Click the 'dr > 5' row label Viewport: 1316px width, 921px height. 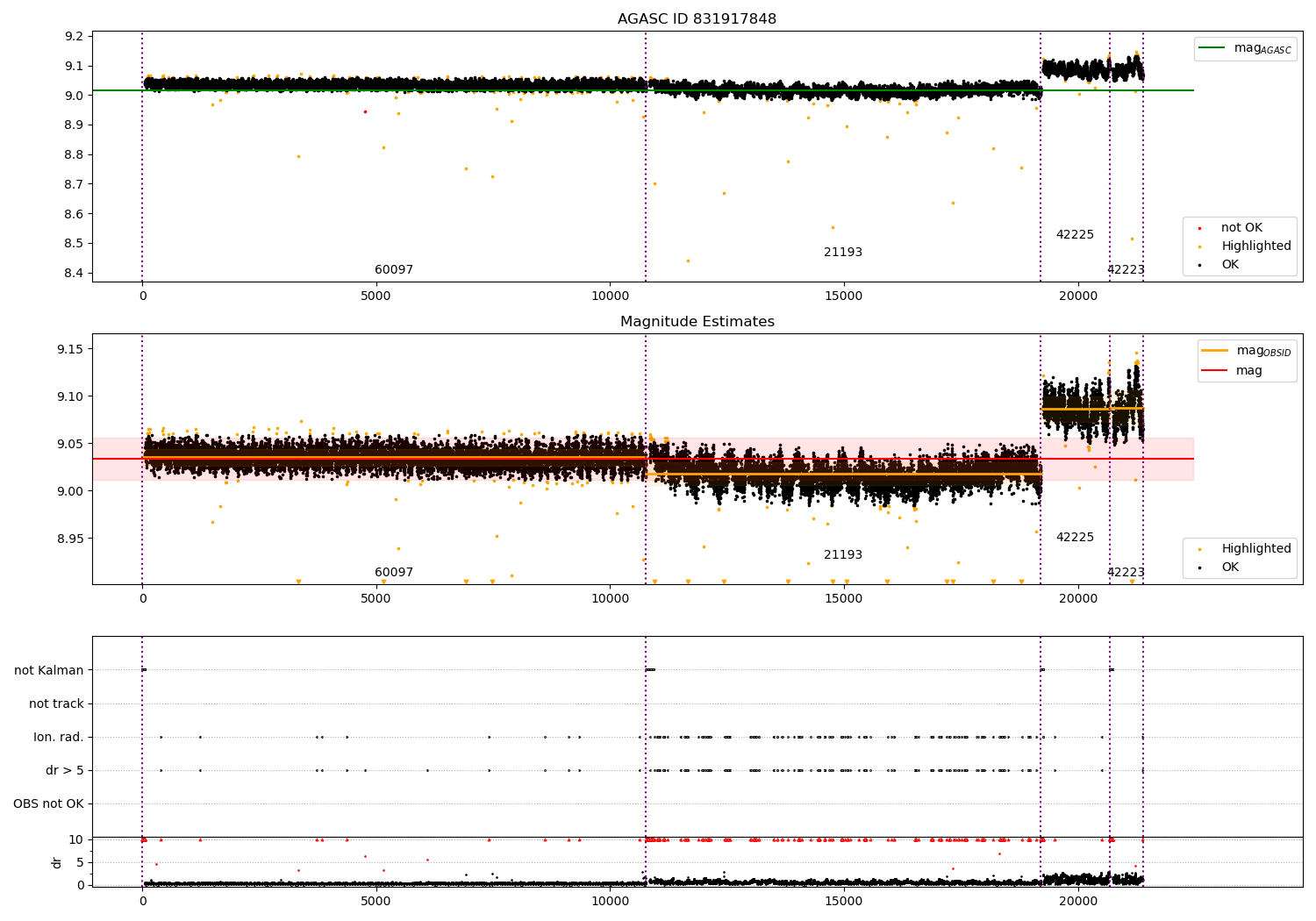[x=65, y=771]
